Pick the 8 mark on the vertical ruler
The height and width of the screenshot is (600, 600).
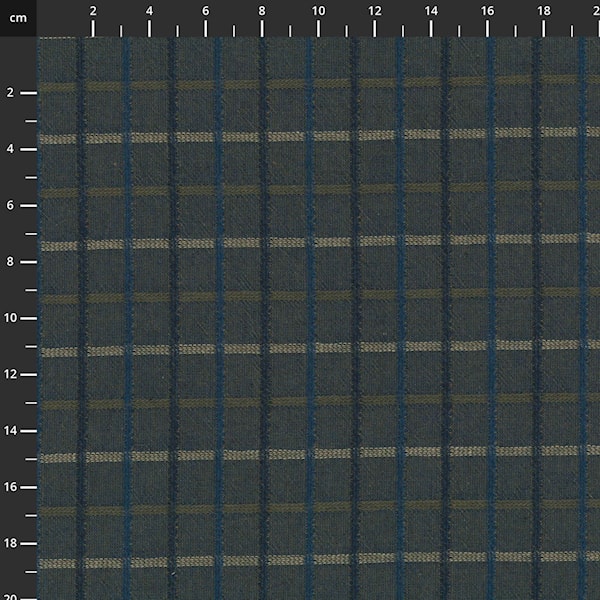(11, 261)
